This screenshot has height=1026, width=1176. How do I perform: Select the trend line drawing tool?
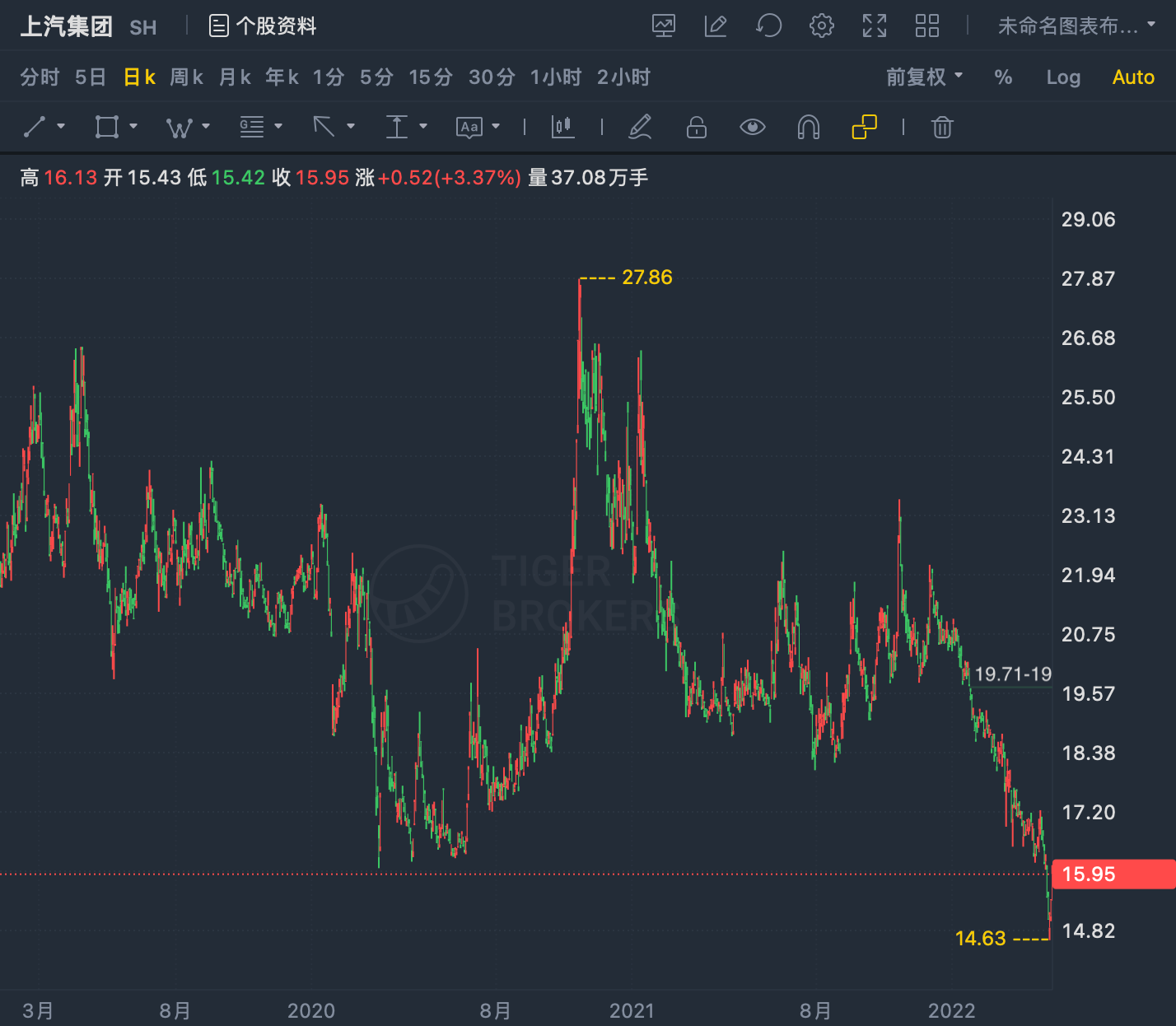(35, 127)
